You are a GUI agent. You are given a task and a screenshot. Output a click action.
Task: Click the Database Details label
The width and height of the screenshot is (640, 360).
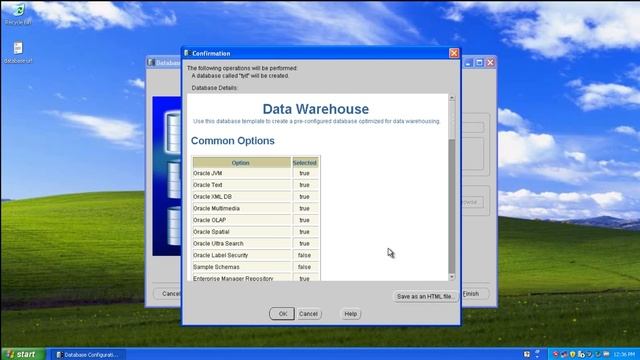(215, 88)
